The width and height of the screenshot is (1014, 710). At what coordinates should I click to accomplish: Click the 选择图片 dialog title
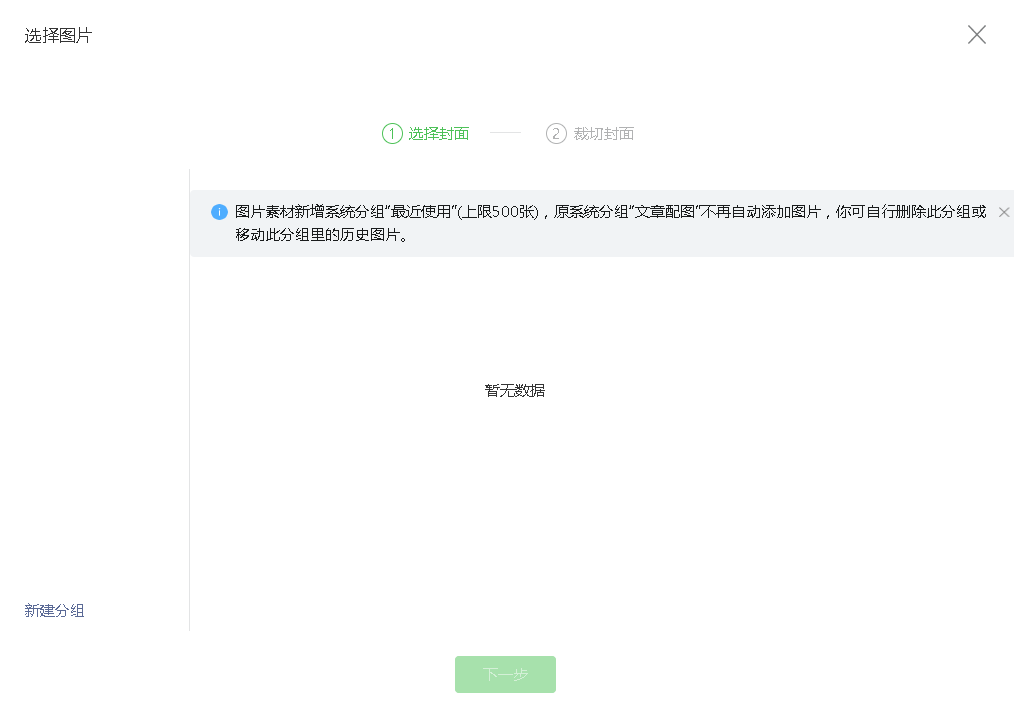point(58,36)
